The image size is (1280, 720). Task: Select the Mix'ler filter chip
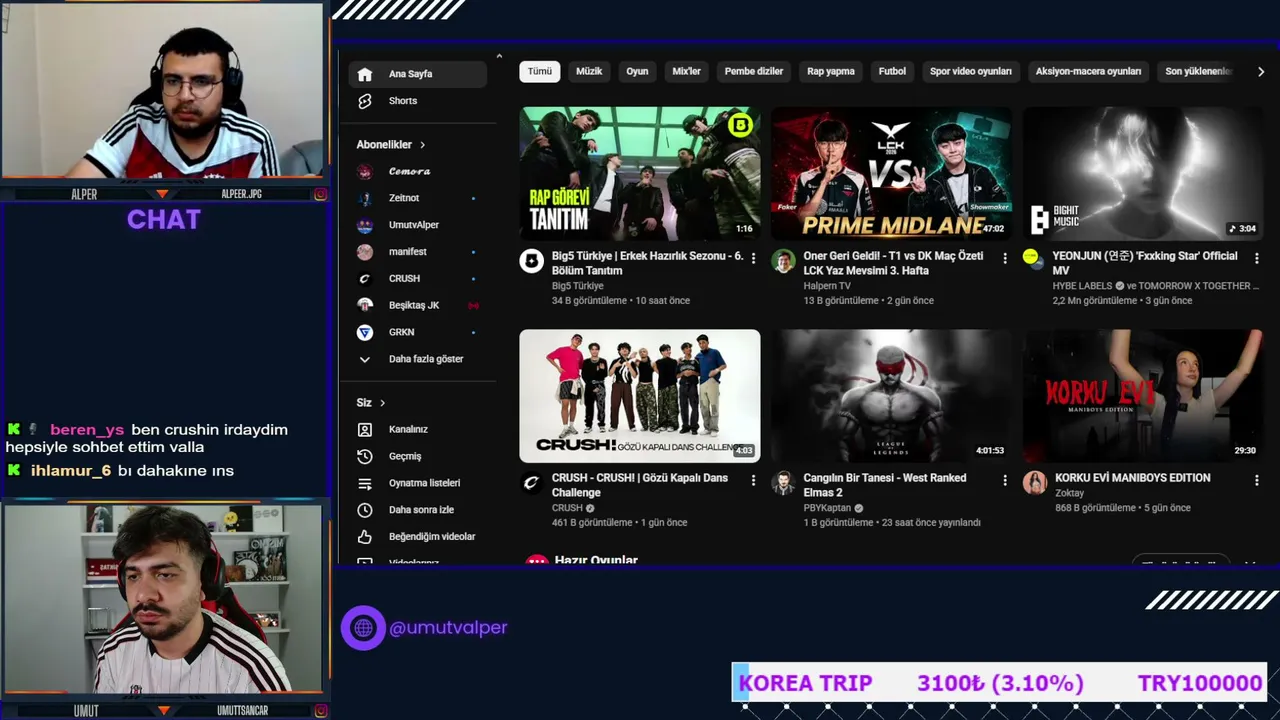coord(686,72)
